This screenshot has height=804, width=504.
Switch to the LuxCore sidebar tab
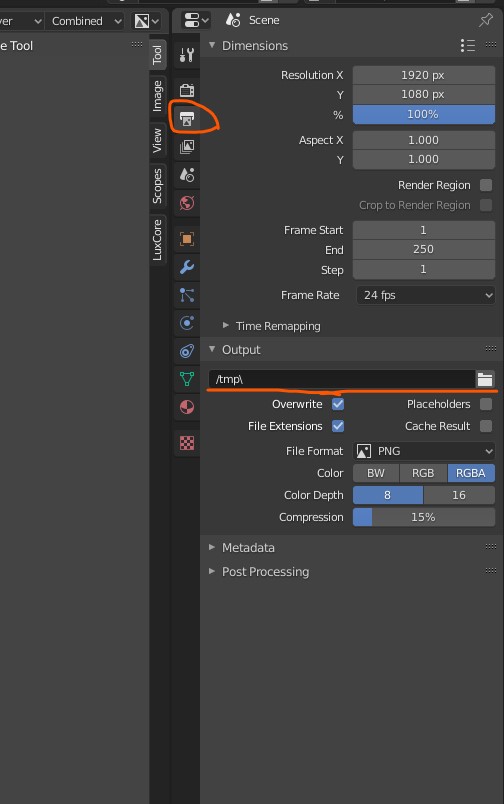tap(157, 240)
